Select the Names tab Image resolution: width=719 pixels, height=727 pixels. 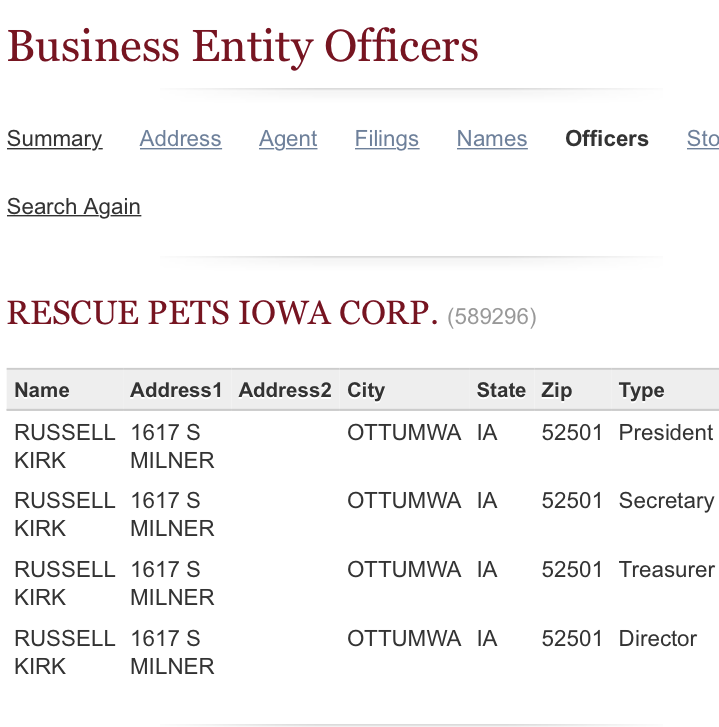point(491,139)
